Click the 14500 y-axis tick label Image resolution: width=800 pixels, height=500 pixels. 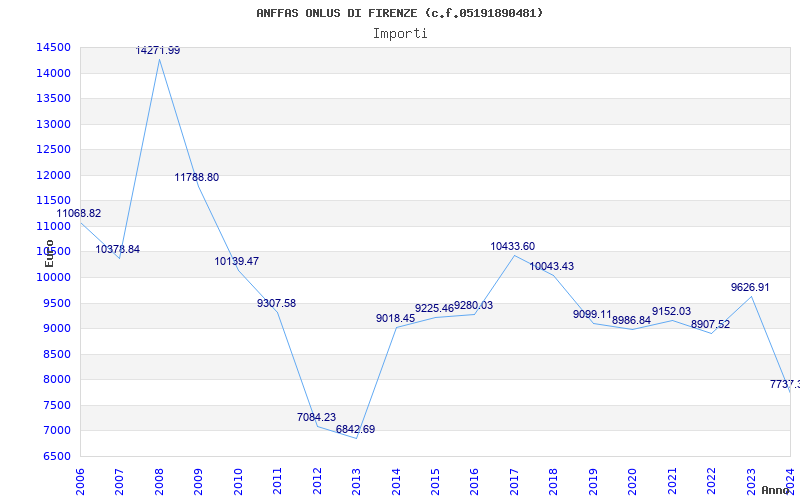(x=53, y=47)
